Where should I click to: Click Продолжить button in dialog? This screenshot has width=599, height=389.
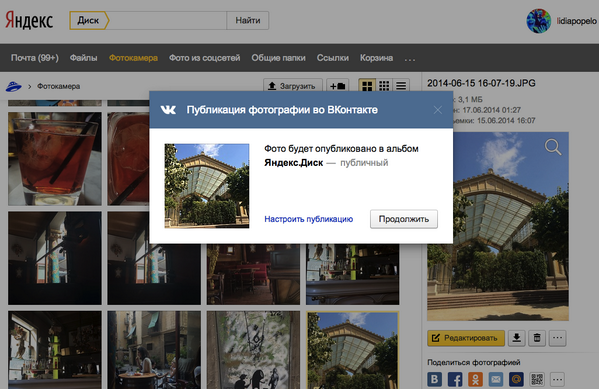click(x=404, y=219)
